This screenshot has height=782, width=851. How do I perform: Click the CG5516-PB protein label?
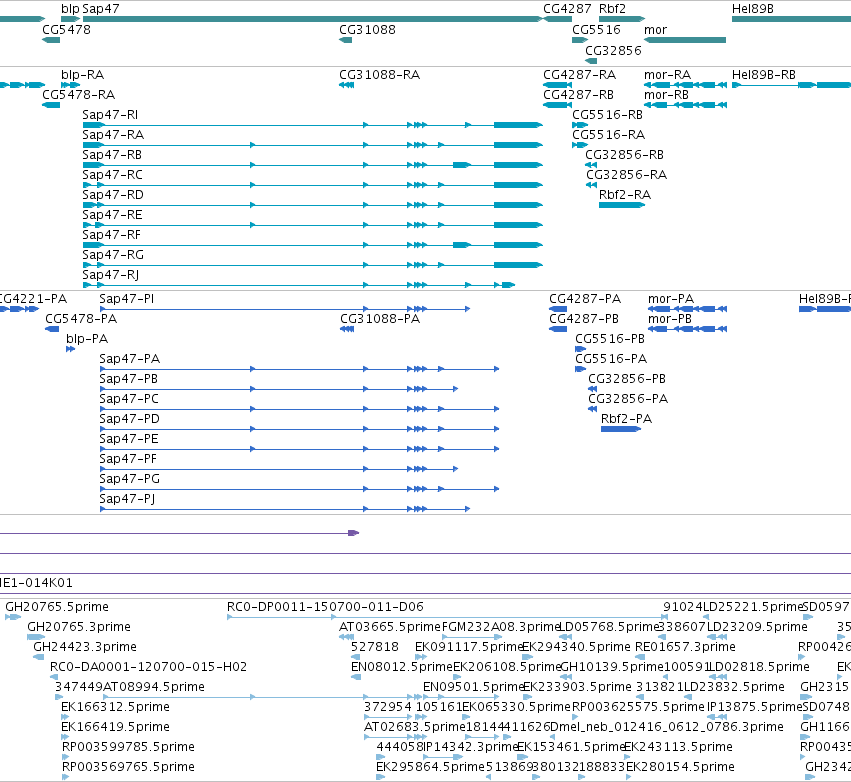tap(610, 339)
